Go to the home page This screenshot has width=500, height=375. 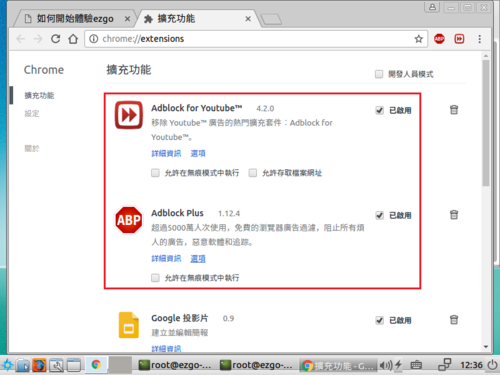tap(73, 39)
